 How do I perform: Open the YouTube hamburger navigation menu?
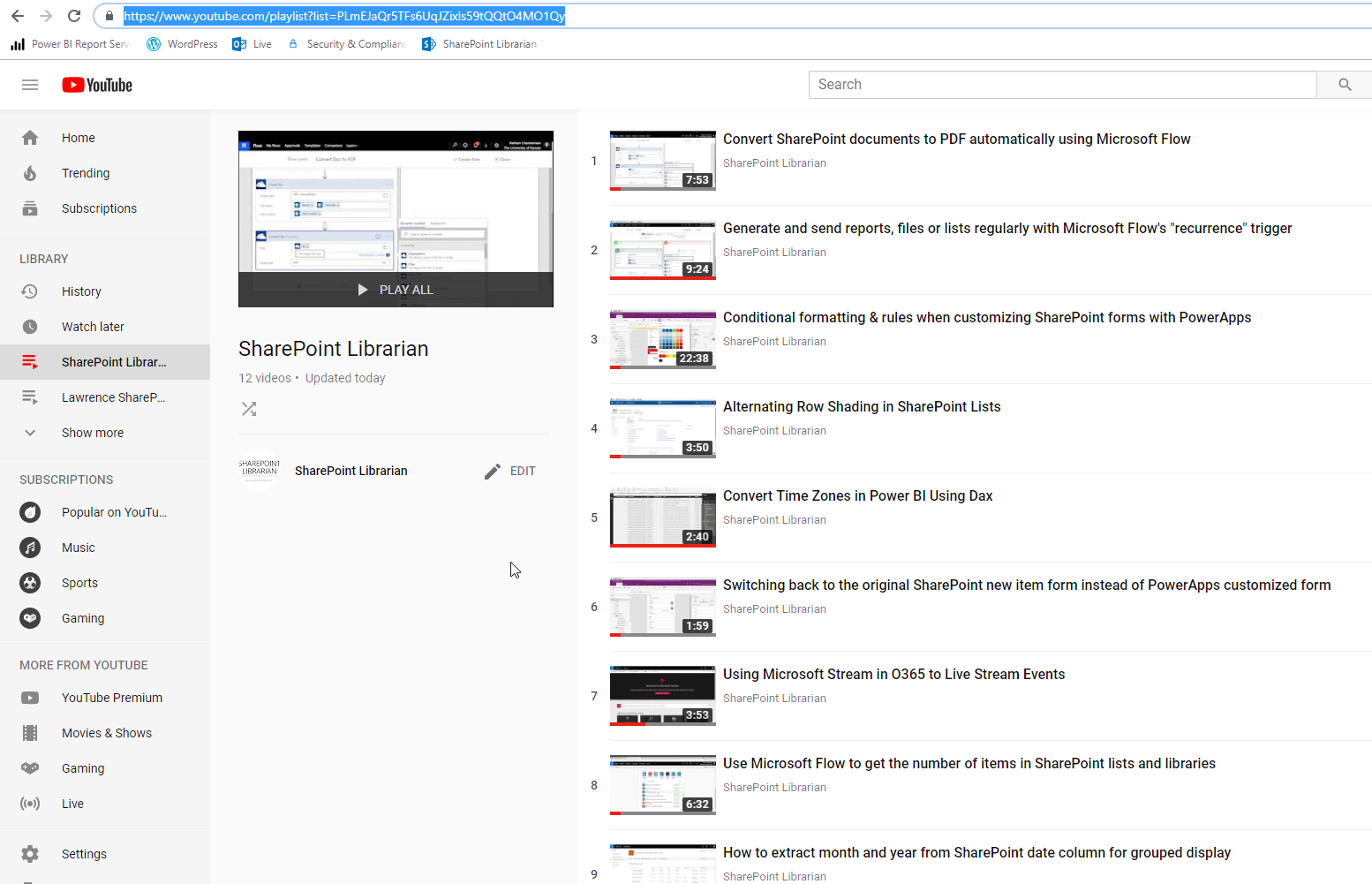29,84
